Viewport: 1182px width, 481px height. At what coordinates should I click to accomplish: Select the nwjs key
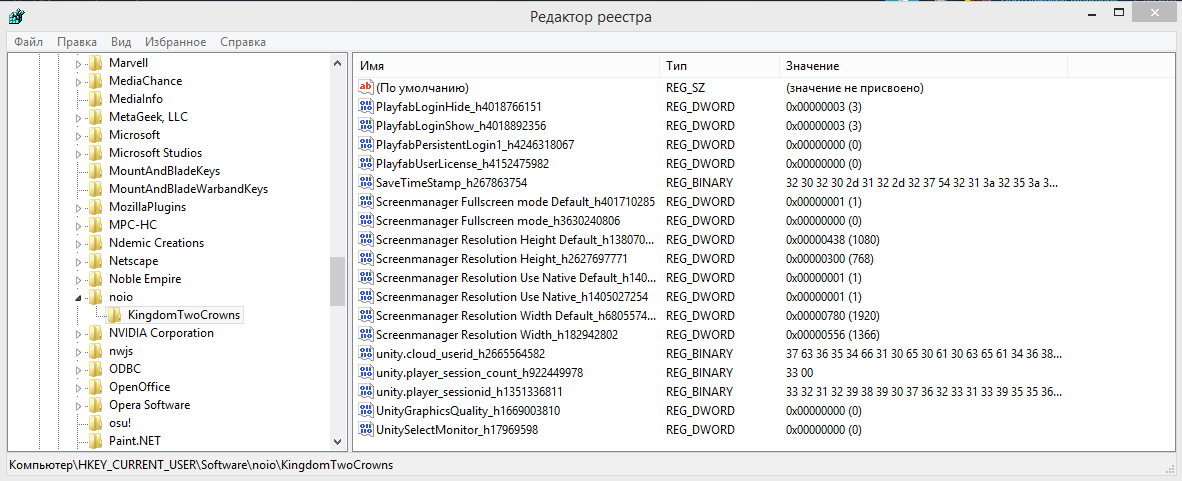[x=121, y=351]
